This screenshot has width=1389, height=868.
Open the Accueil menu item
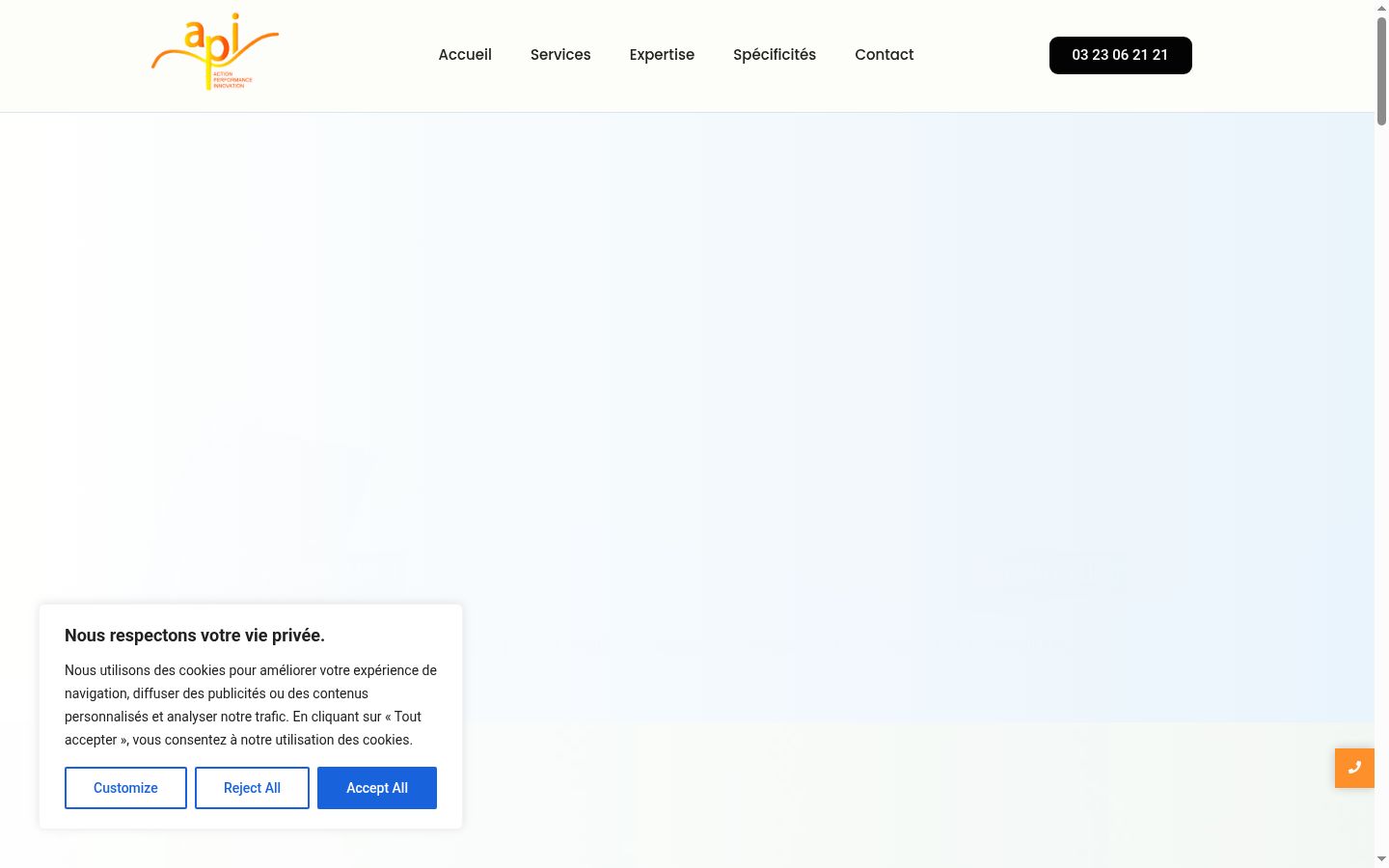[465, 55]
